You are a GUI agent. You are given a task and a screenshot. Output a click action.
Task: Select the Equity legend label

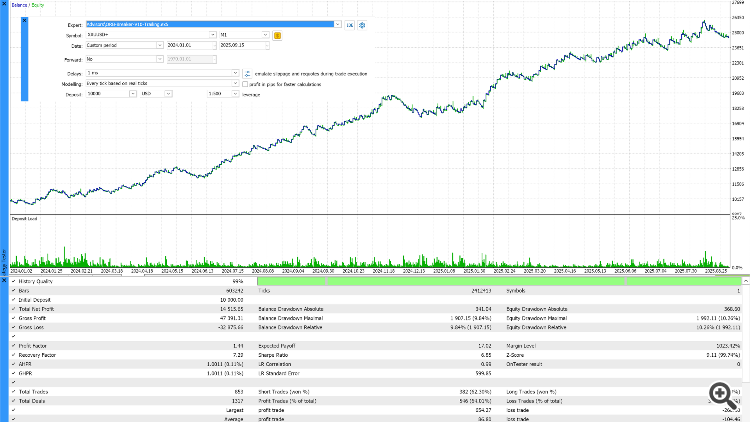click(x=37, y=6)
